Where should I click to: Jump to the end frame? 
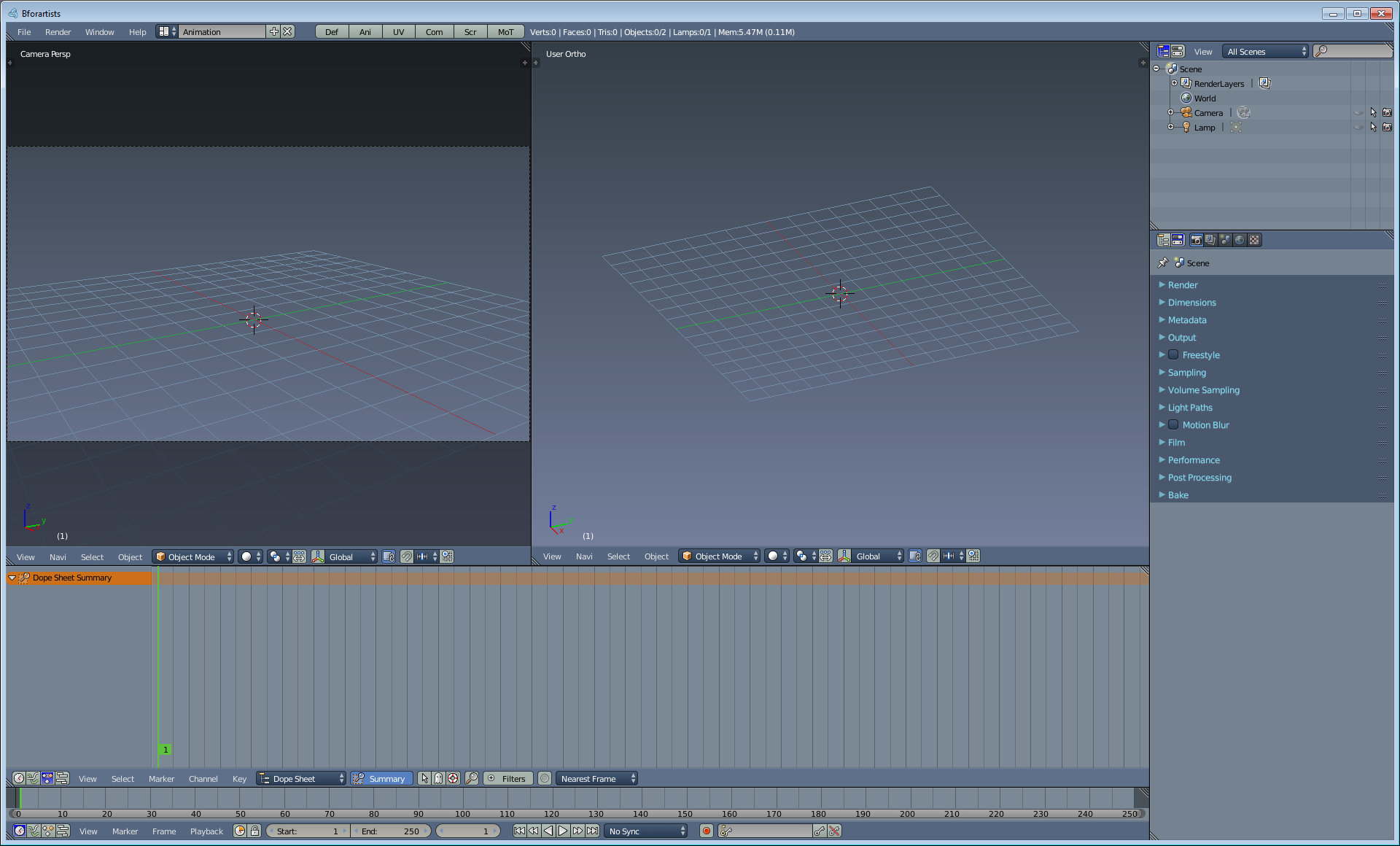point(593,831)
